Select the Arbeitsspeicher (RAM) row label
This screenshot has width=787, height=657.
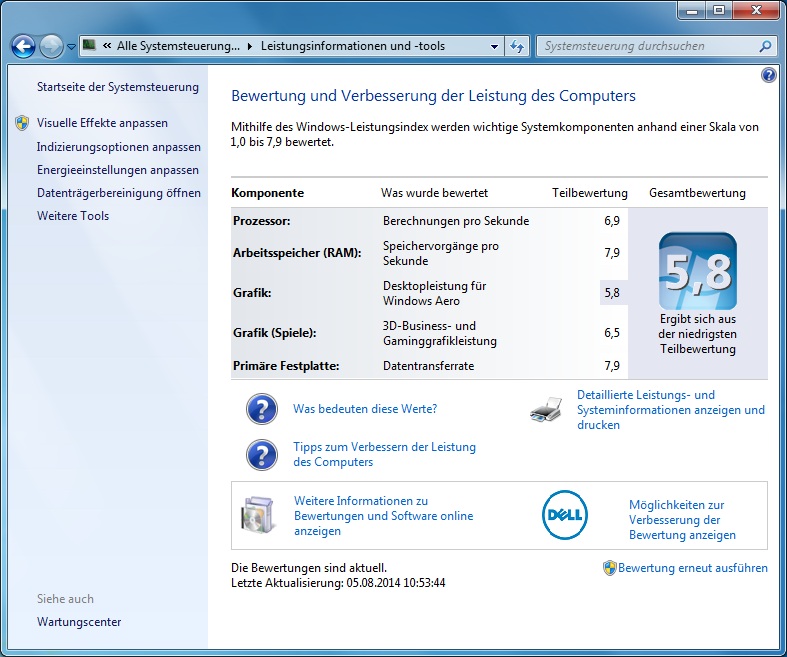297,253
